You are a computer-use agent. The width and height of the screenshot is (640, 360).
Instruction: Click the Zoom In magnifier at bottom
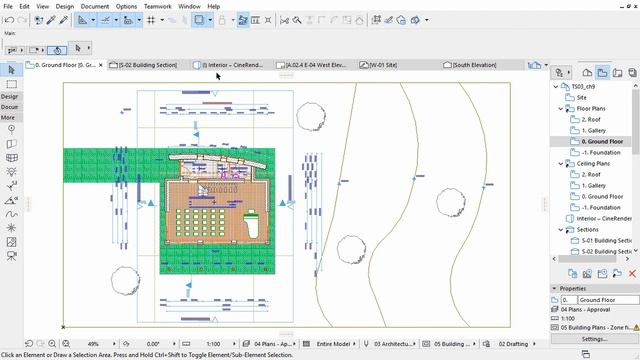(52, 344)
